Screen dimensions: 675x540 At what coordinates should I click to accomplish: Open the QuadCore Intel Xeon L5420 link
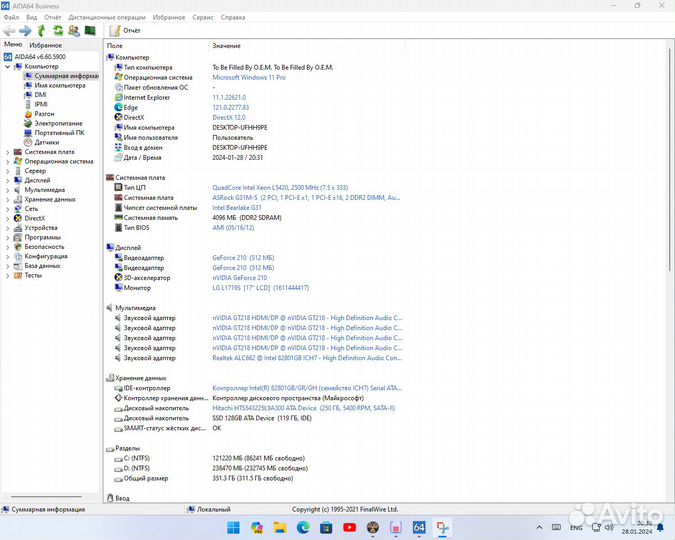click(x=280, y=188)
